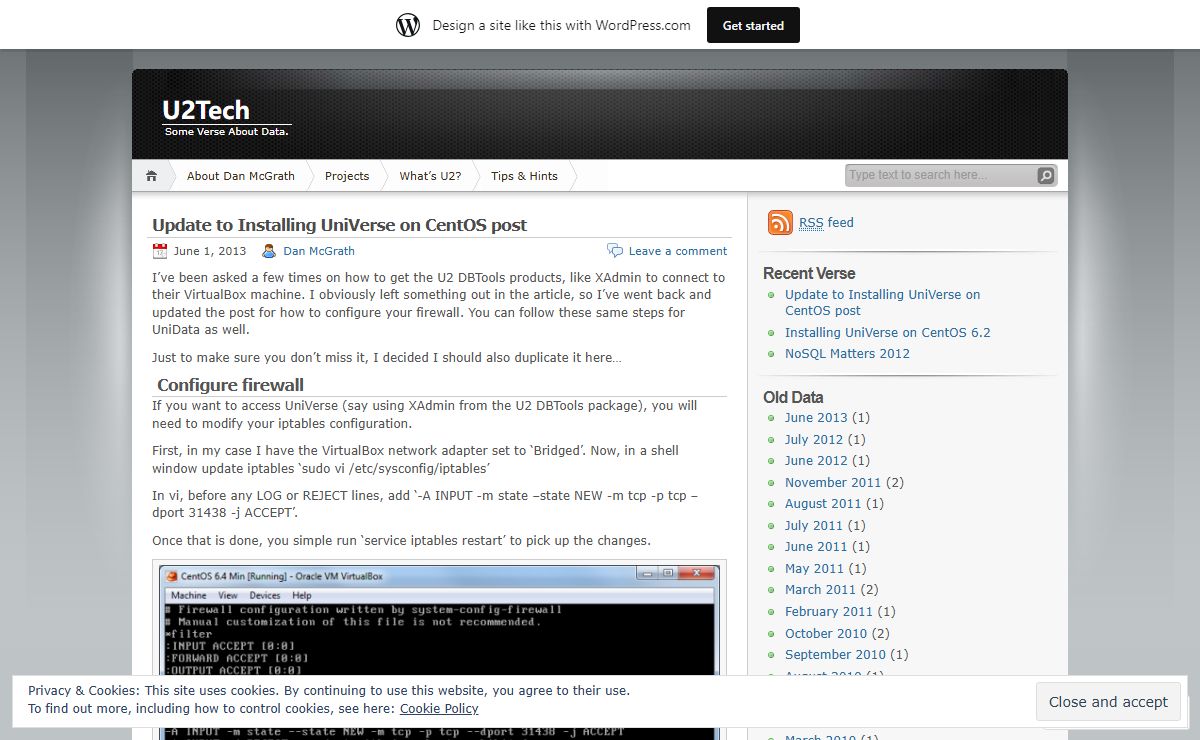
Task: Open October 2010 archive link
Action: 826,633
